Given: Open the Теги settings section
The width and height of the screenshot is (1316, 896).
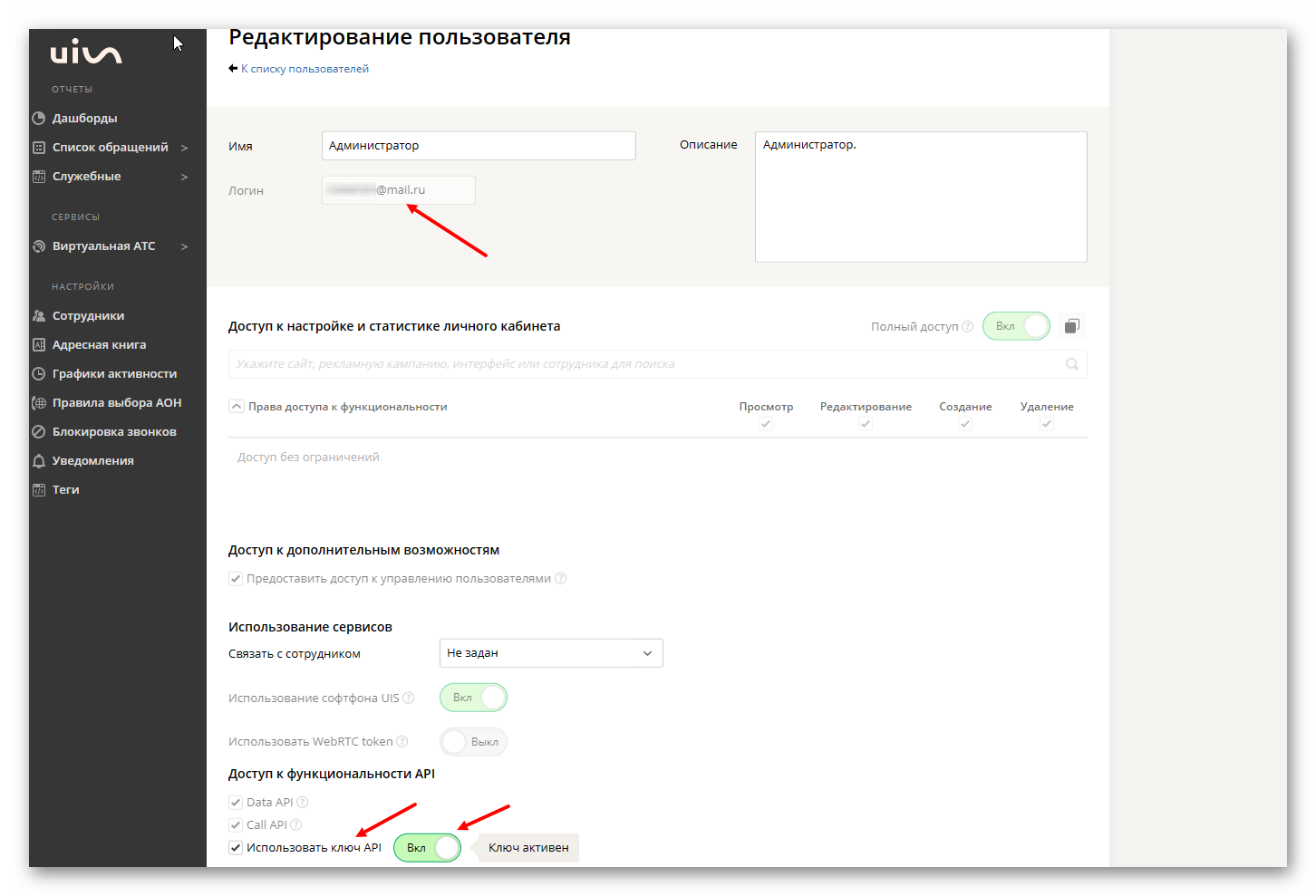Looking at the screenshot, I should 65,489.
